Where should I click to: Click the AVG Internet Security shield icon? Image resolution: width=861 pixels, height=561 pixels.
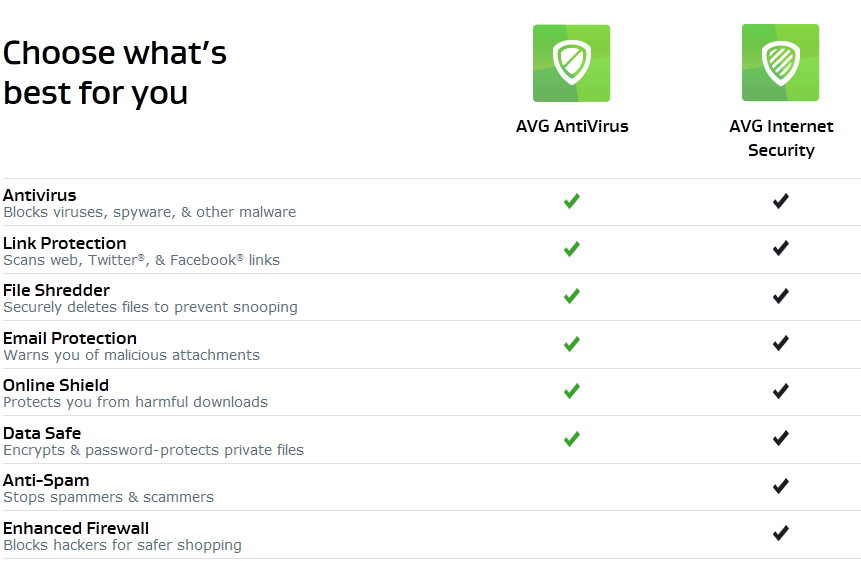tap(780, 63)
